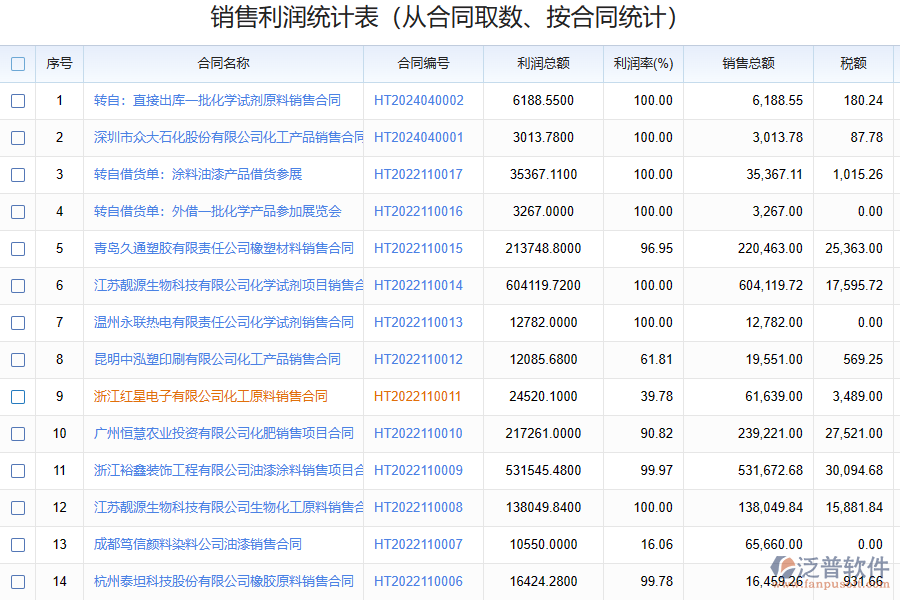Check the checkbox for row 1 转自：直接出库 contract
The image size is (900, 600).
point(17,100)
